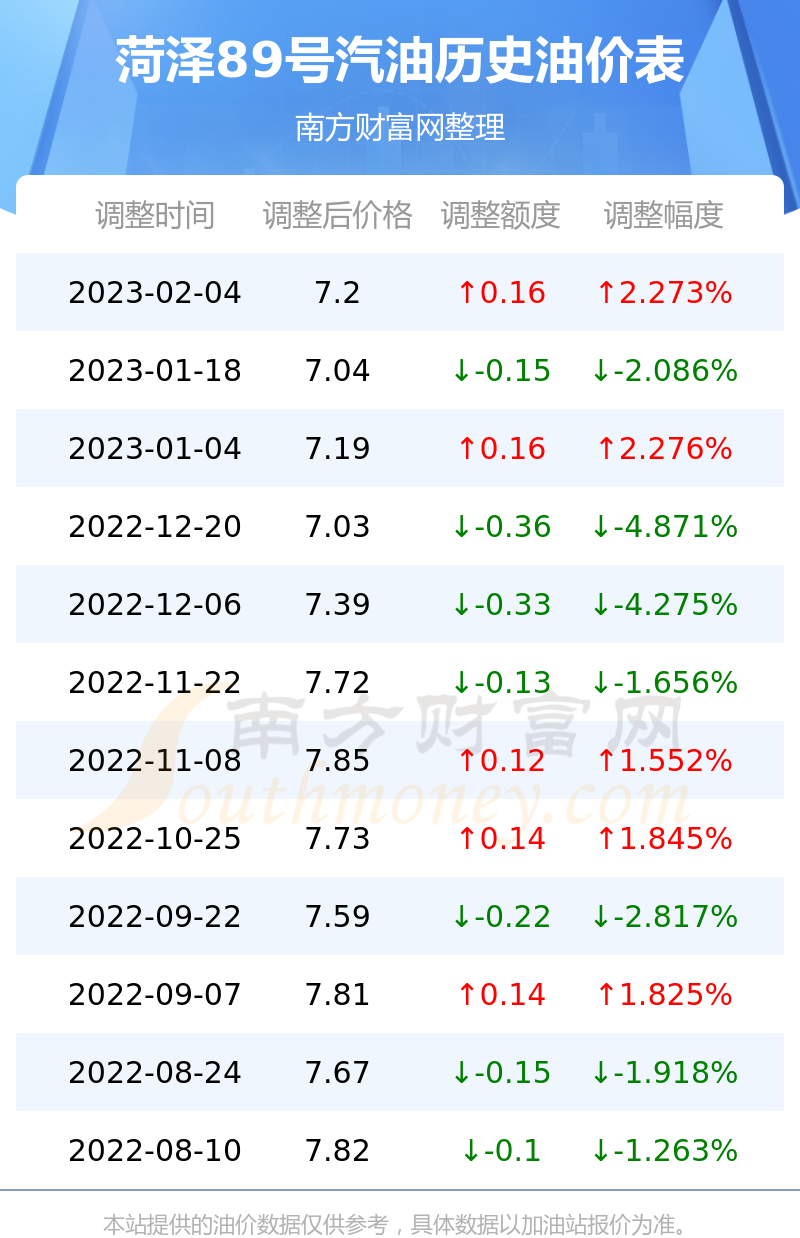Click the subtitle 南方财富网整理
The width and height of the screenshot is (800, 1238).
[x=400, y=128]
